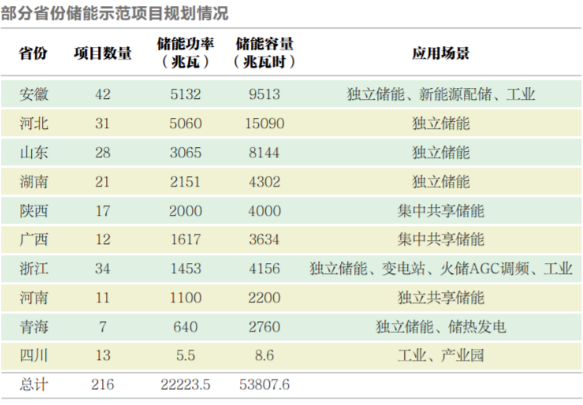Click the 陕西 scenario 集中共享储能
Screen dimensions: 583x405
441,211
